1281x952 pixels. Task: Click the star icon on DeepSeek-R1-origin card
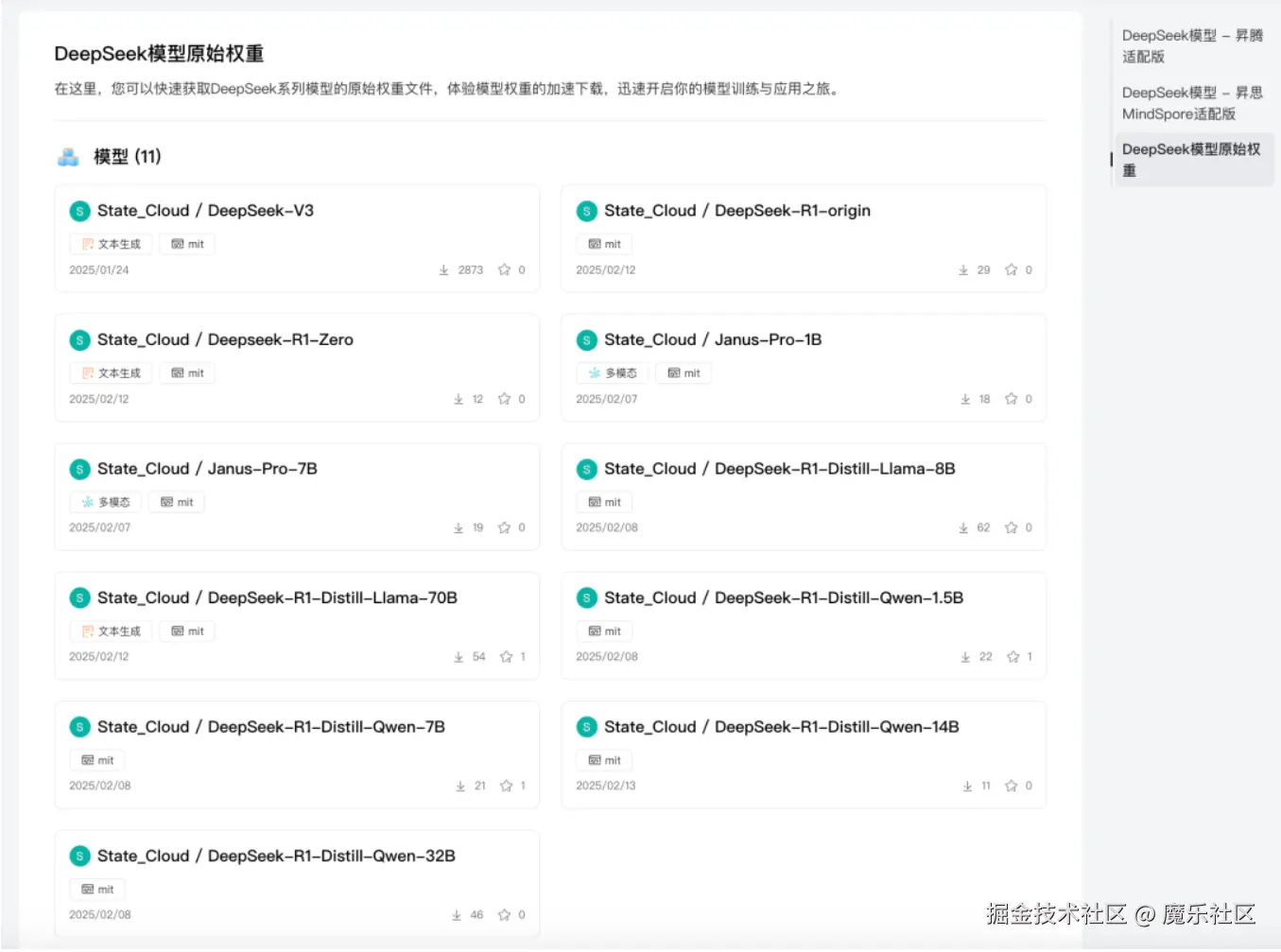(1011, 269)
